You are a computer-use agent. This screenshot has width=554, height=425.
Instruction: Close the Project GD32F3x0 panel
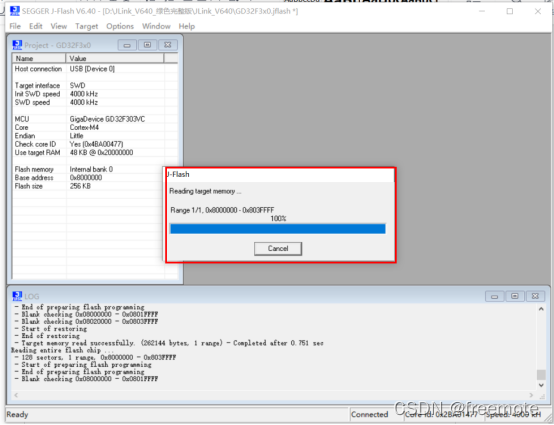[168, 45]
